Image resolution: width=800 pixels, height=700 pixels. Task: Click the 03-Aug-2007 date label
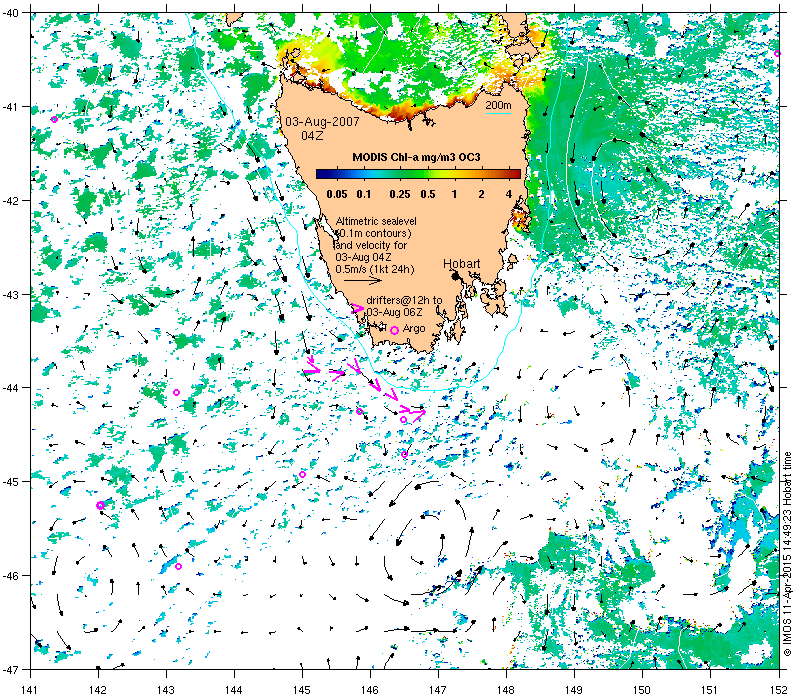coord(322,122)
